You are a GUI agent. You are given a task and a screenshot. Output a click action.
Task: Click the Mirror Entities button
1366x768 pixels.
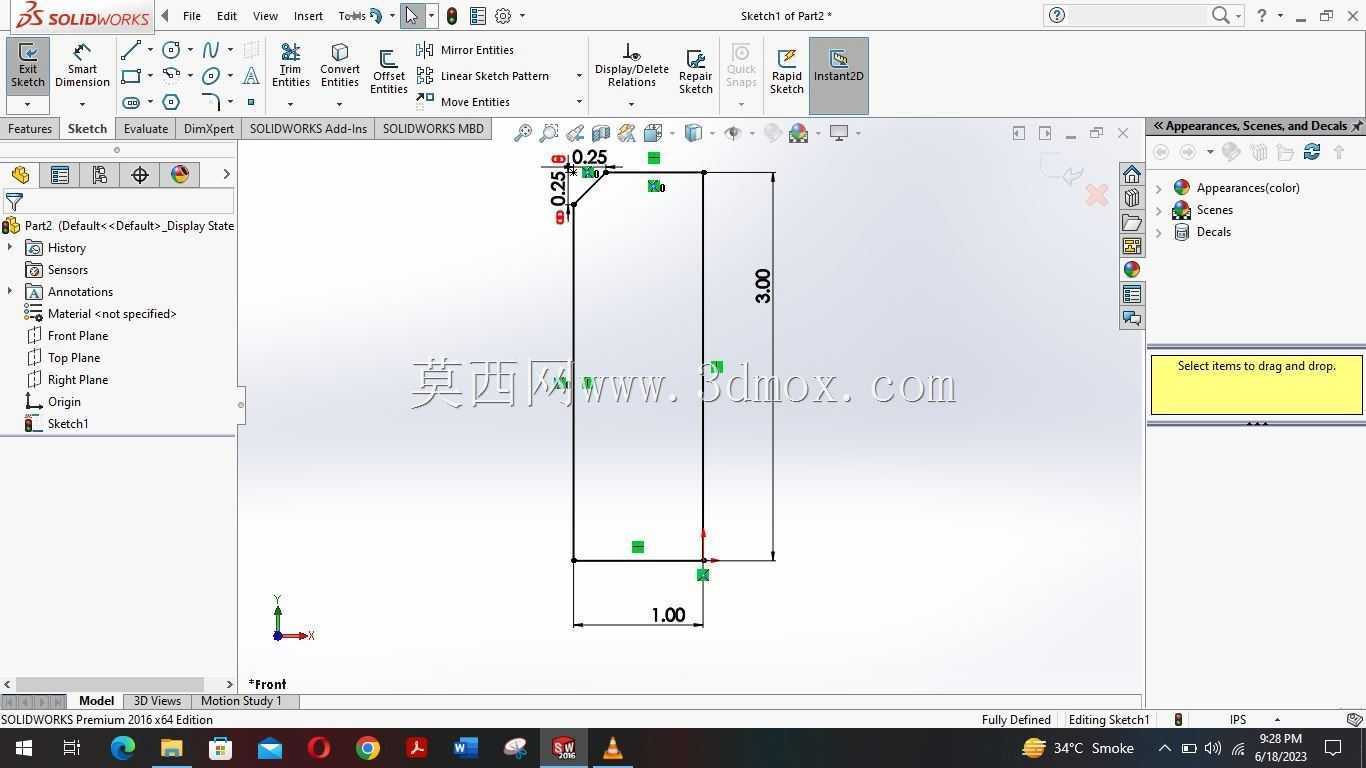[x=466, y=50]
